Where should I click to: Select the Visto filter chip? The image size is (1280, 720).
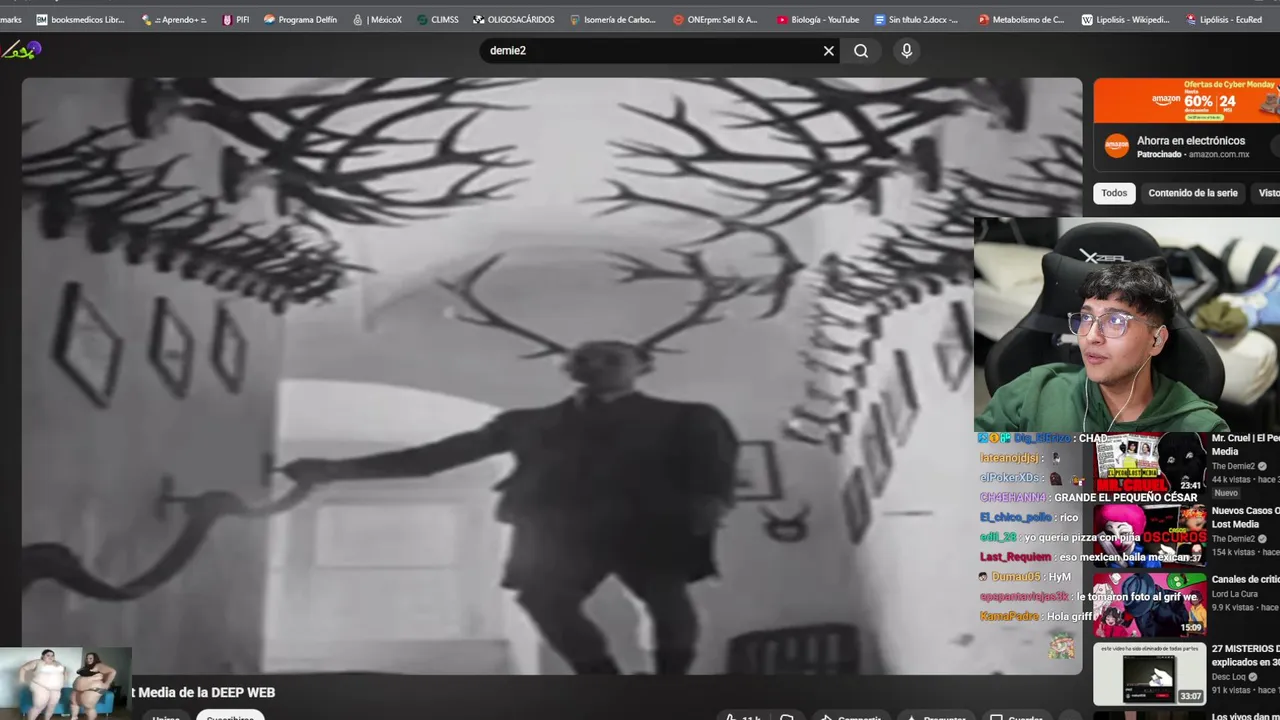[1267, 193]
